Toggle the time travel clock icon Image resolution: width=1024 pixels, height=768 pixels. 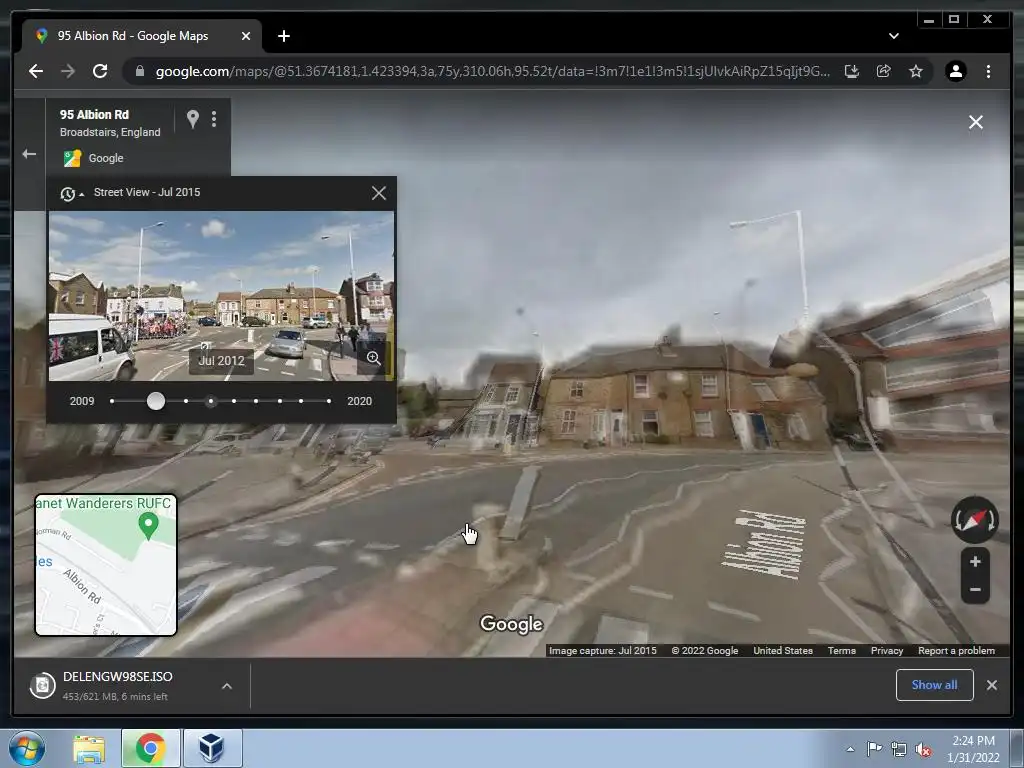click(68, 194)
